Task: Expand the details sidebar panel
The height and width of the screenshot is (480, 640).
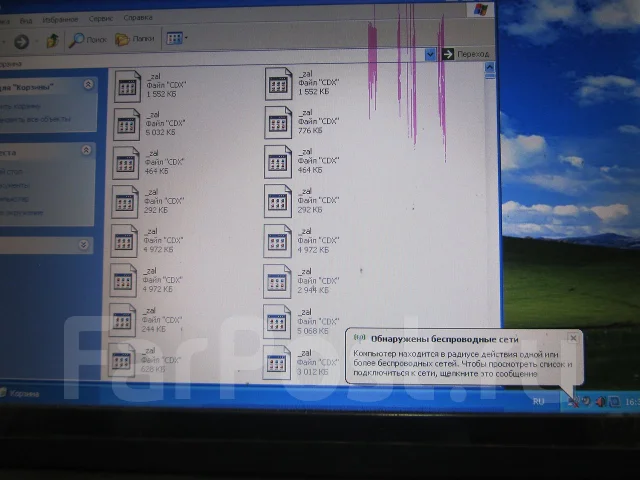Action: 83,244
